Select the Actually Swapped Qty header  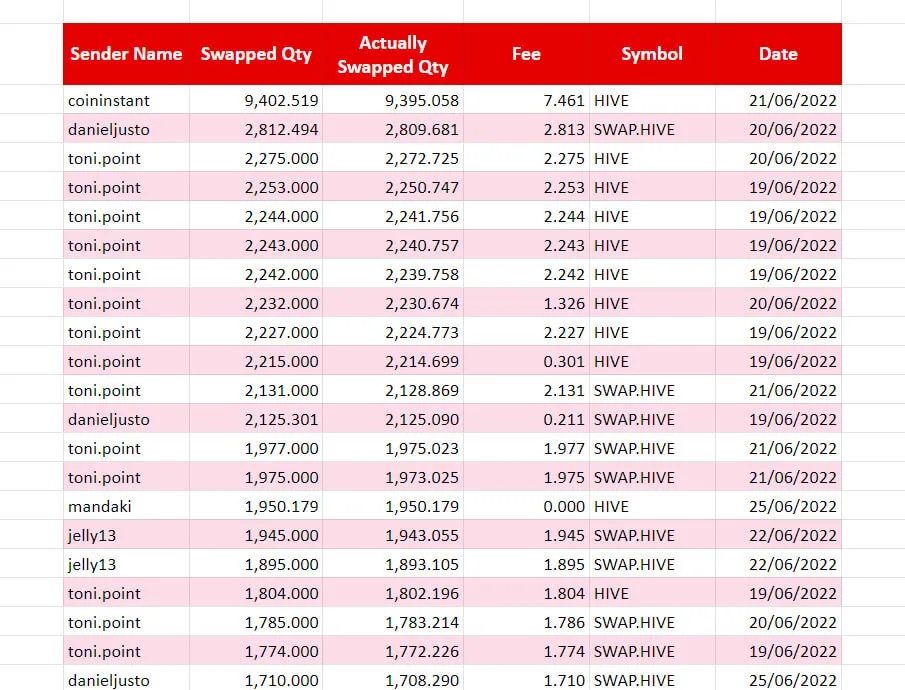(392, 54)
